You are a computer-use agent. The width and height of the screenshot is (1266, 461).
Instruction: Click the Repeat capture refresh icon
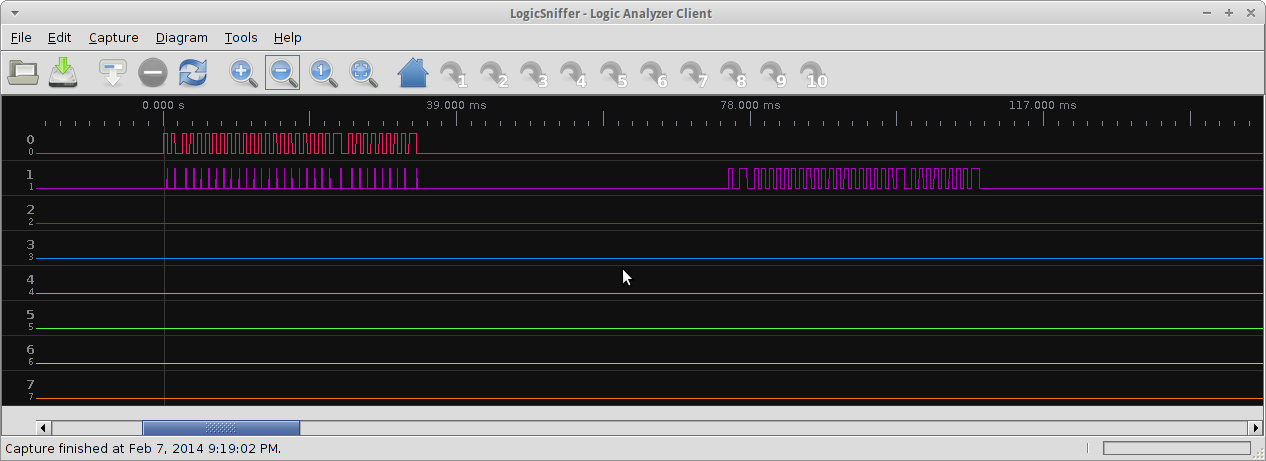point(192,72)
